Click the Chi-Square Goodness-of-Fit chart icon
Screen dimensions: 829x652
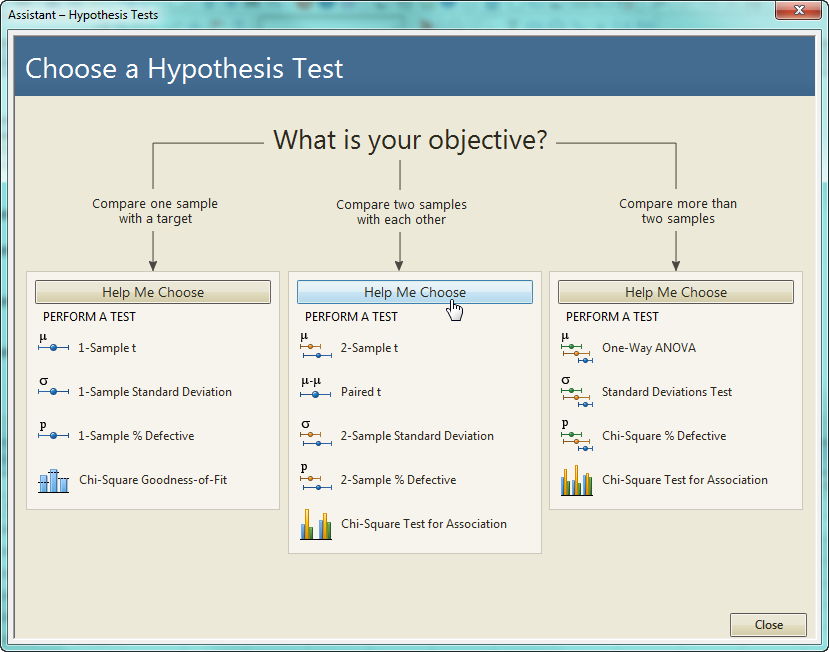(53, 481)
